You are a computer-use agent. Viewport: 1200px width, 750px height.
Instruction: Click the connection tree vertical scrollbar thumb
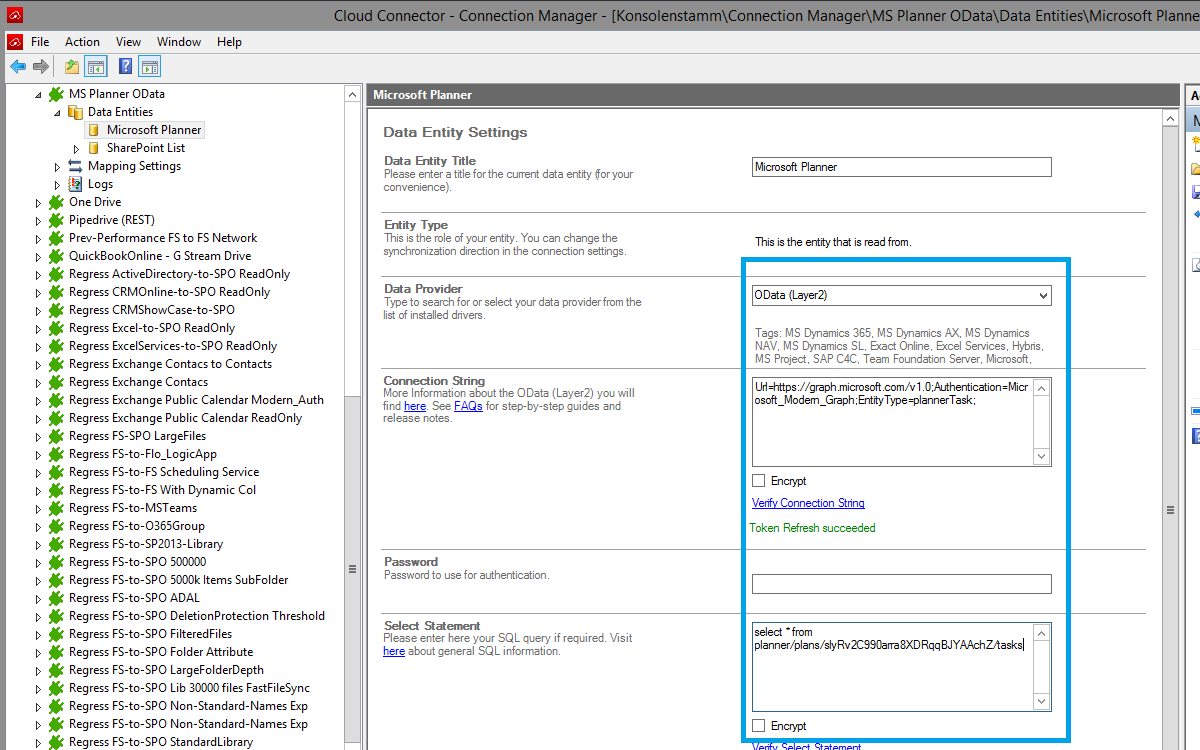click(x=352, y=568)
